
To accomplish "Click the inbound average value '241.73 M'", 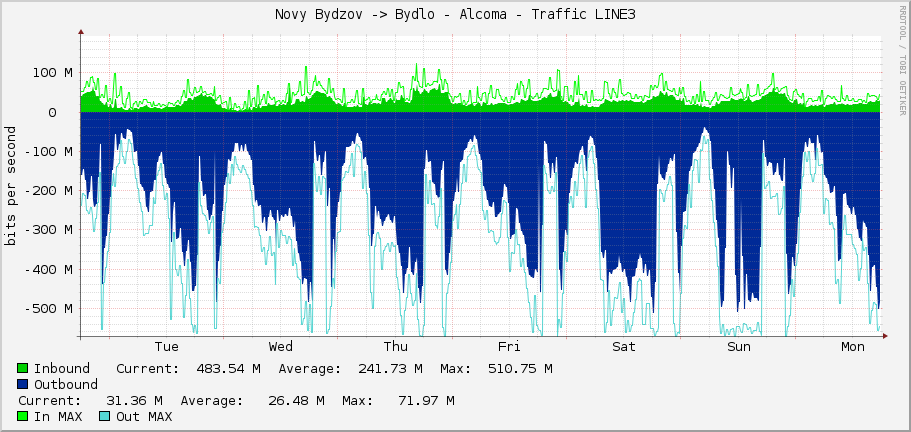I will (390, 369).
